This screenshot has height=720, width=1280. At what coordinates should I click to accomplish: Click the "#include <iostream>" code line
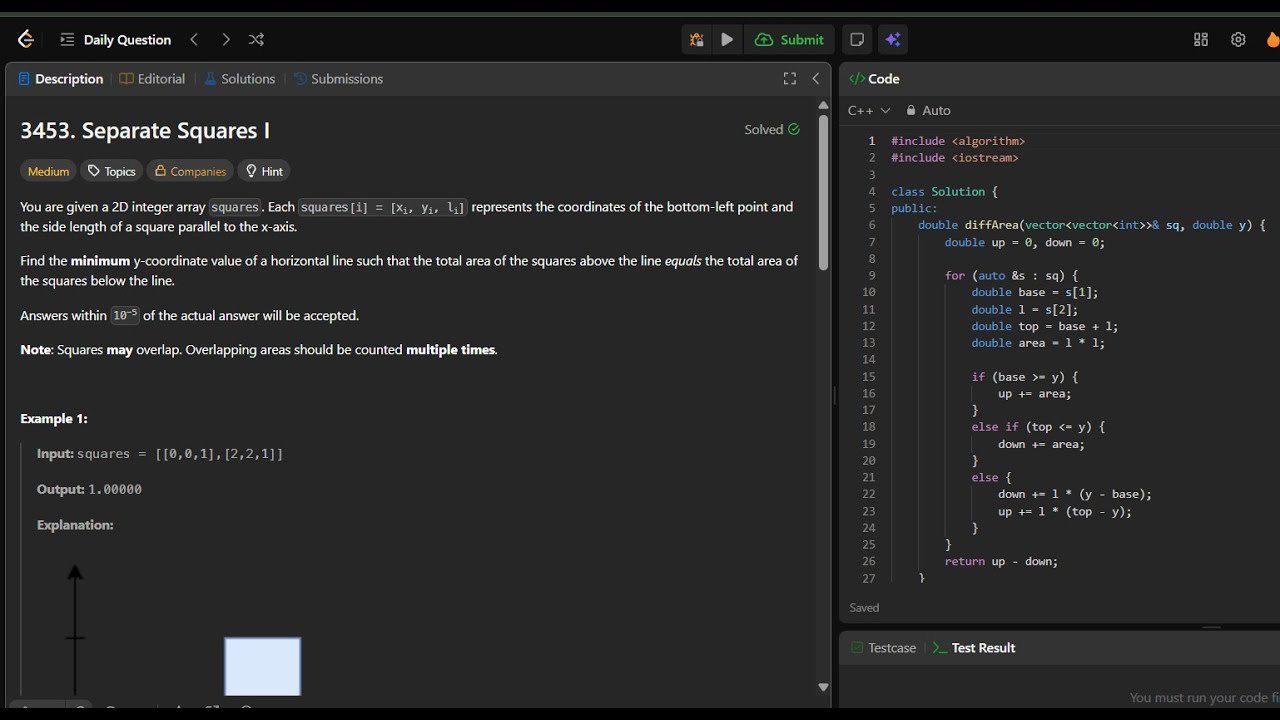955,158
